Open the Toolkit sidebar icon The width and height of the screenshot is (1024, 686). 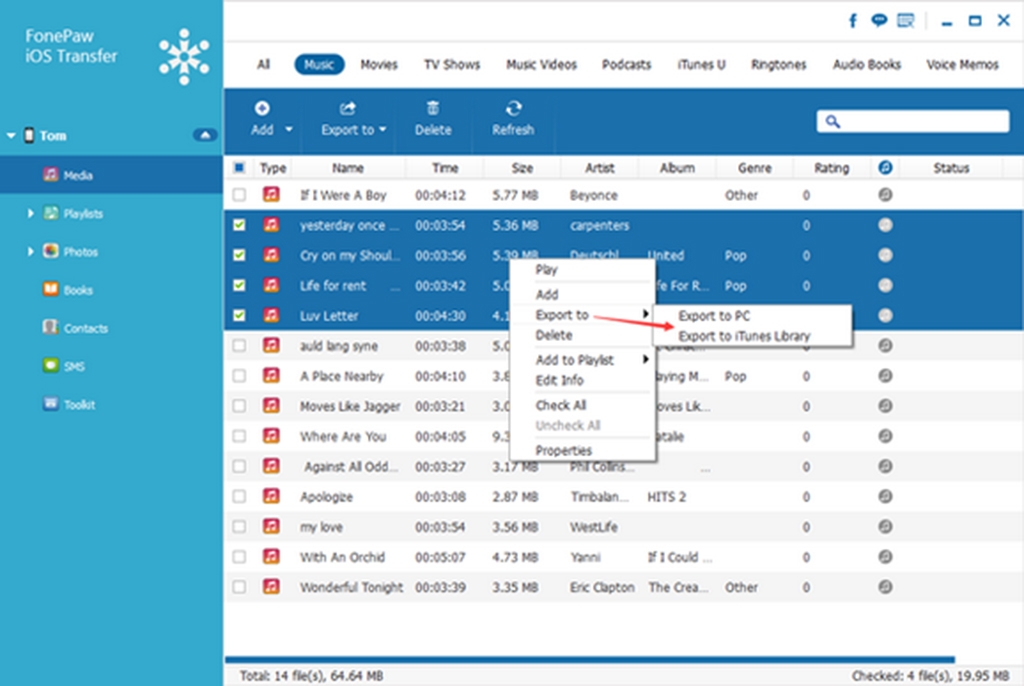point(52,405)
